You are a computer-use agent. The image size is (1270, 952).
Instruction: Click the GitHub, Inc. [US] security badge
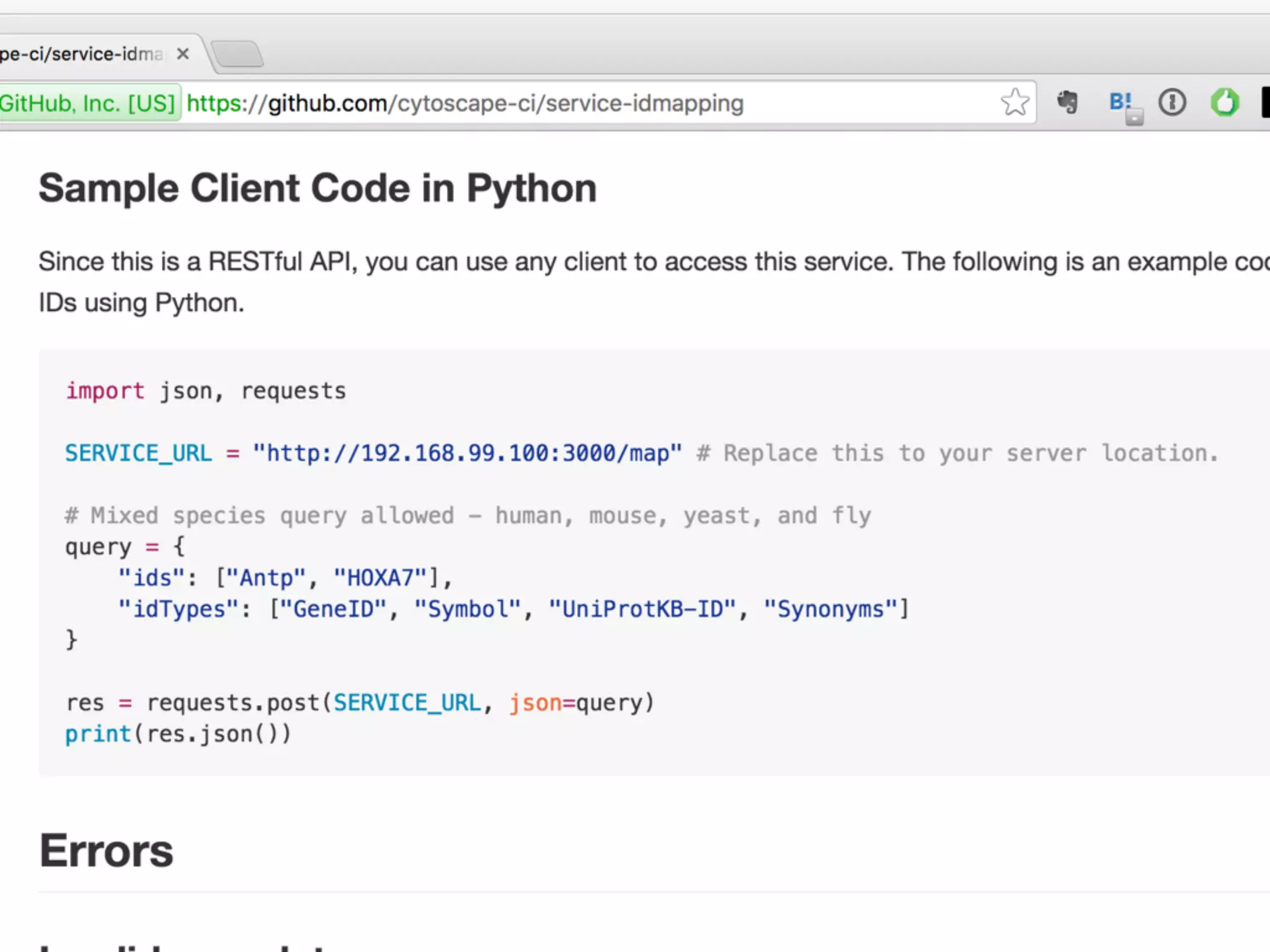(88, 103)
